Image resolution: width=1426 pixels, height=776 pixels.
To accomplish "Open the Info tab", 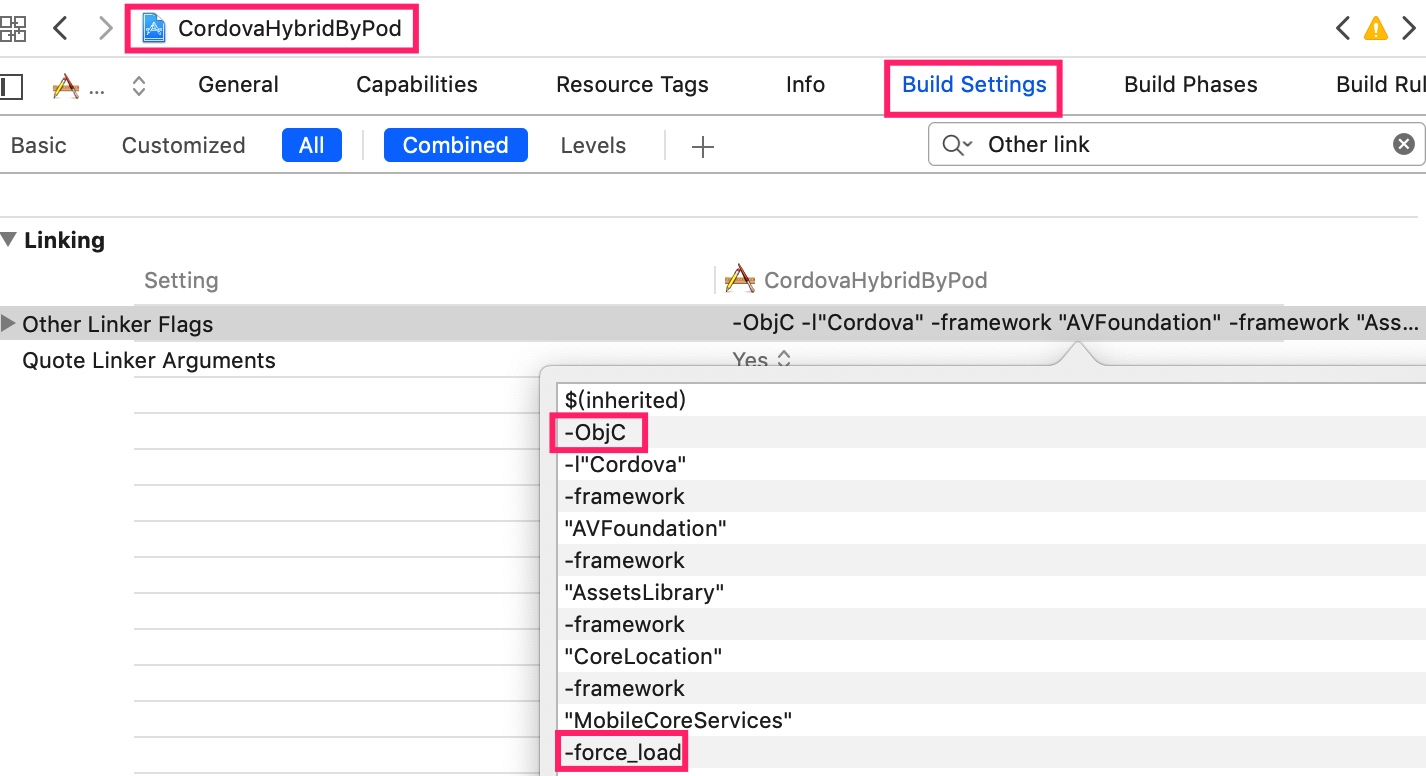I will 805,85.
